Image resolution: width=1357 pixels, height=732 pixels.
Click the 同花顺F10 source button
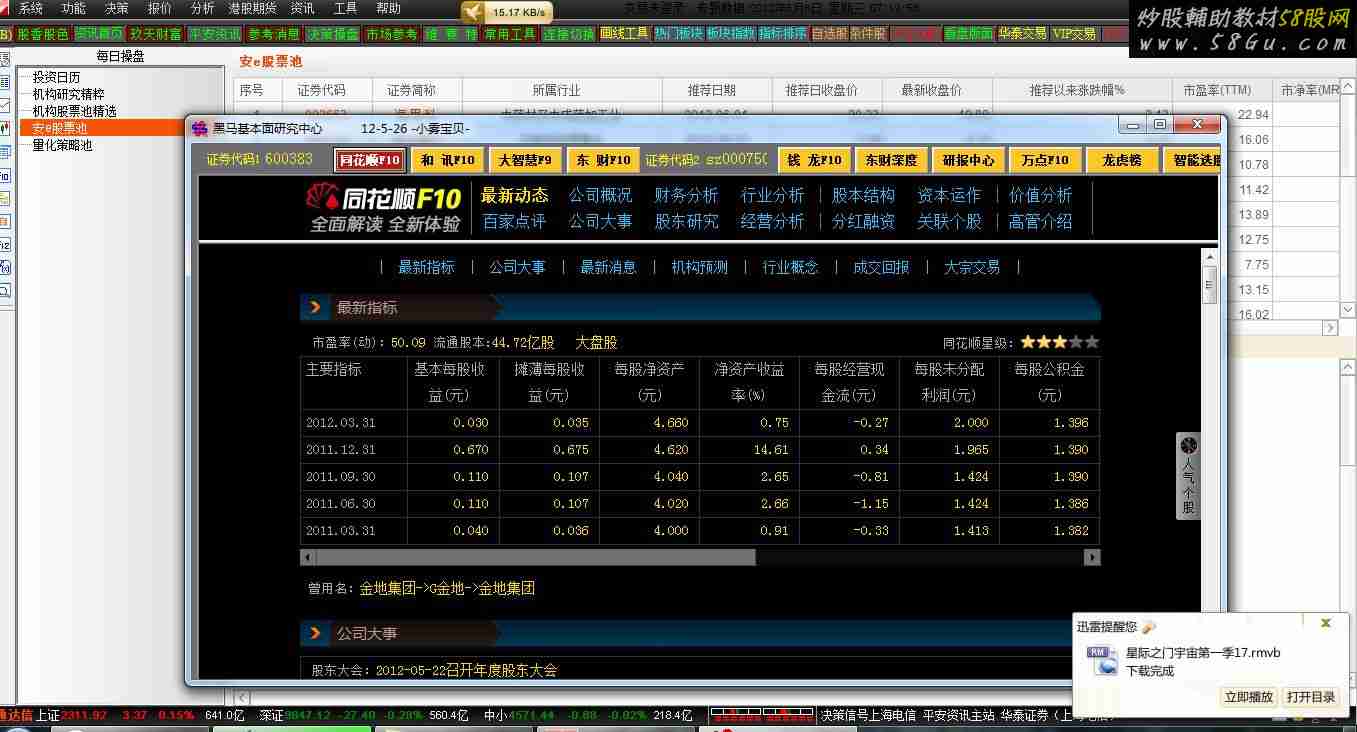369,160
